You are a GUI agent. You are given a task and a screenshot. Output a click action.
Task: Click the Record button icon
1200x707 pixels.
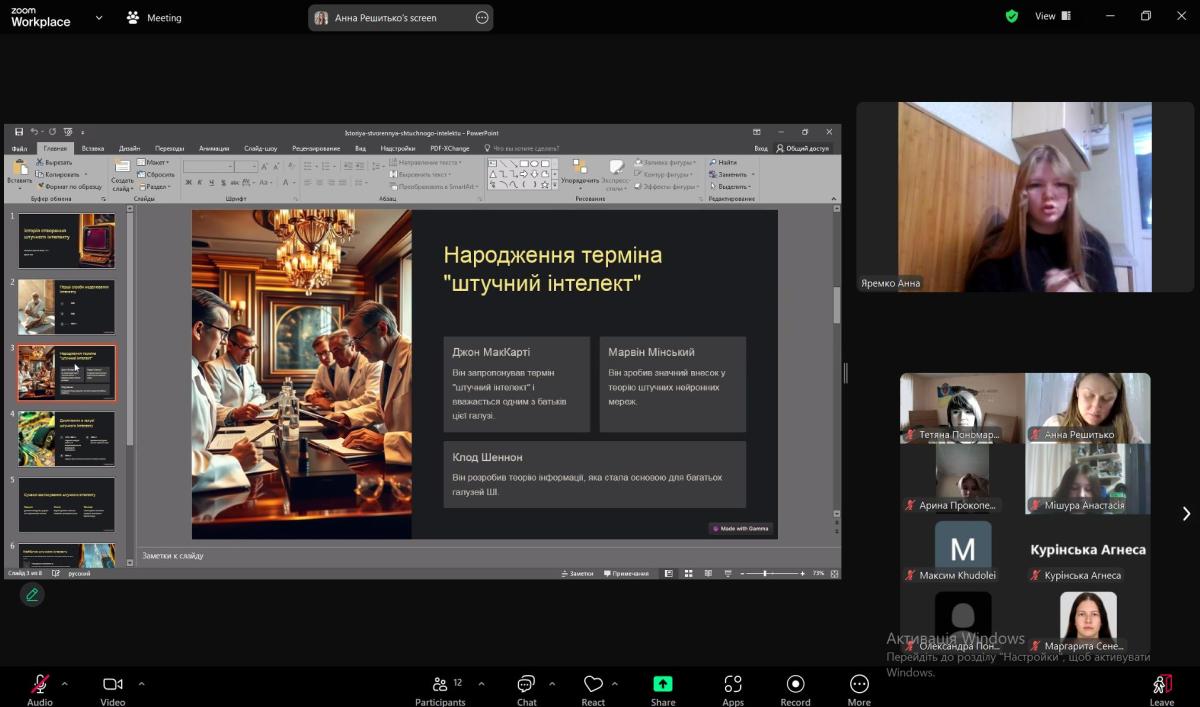(x=795, y=685)
